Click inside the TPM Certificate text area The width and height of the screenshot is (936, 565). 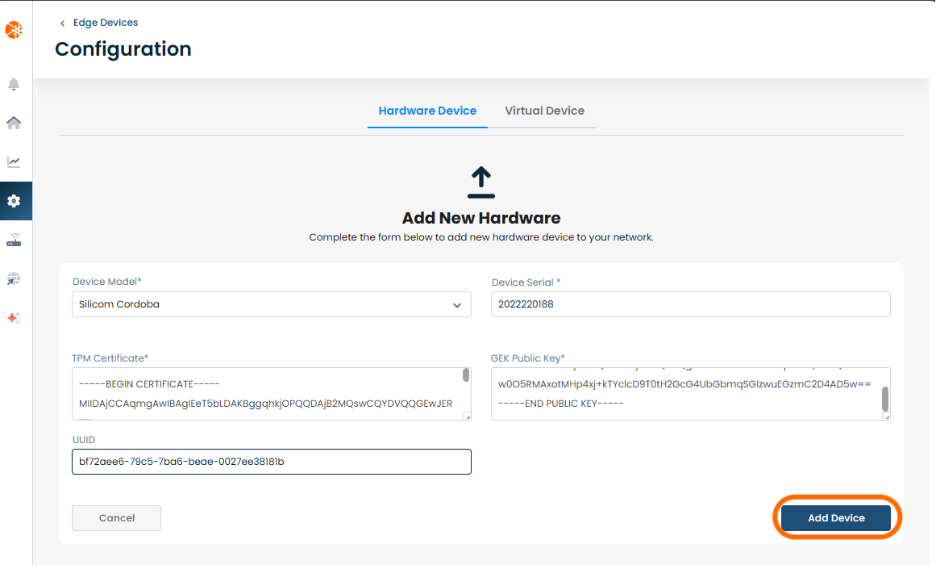(x=272, y=394)
